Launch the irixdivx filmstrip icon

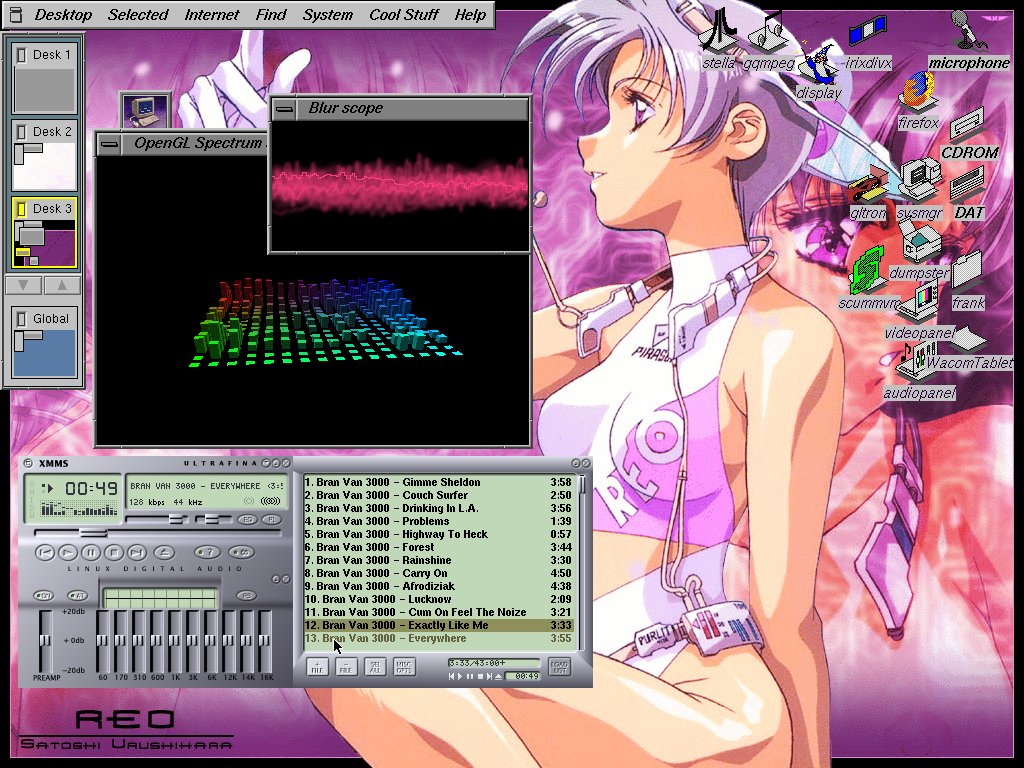(868, 43)
